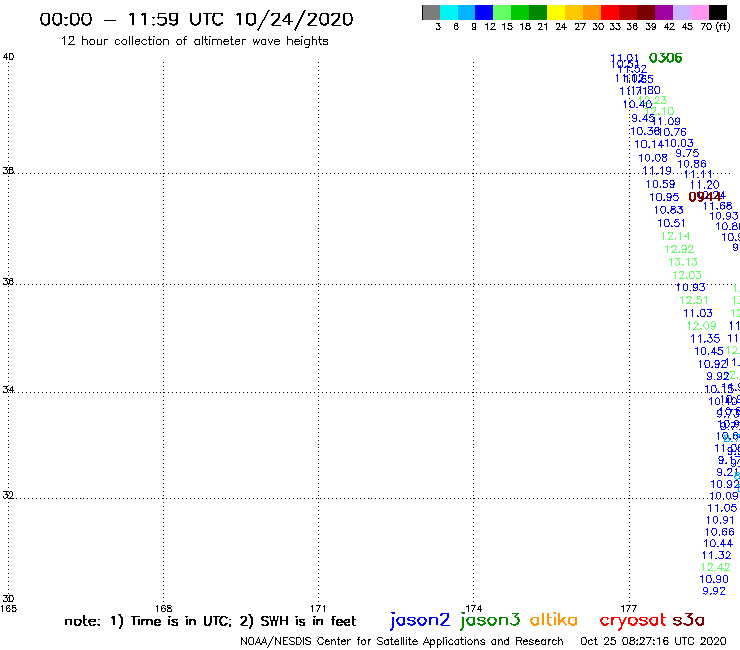Click the latitude axis label 34

click(8, 389)
